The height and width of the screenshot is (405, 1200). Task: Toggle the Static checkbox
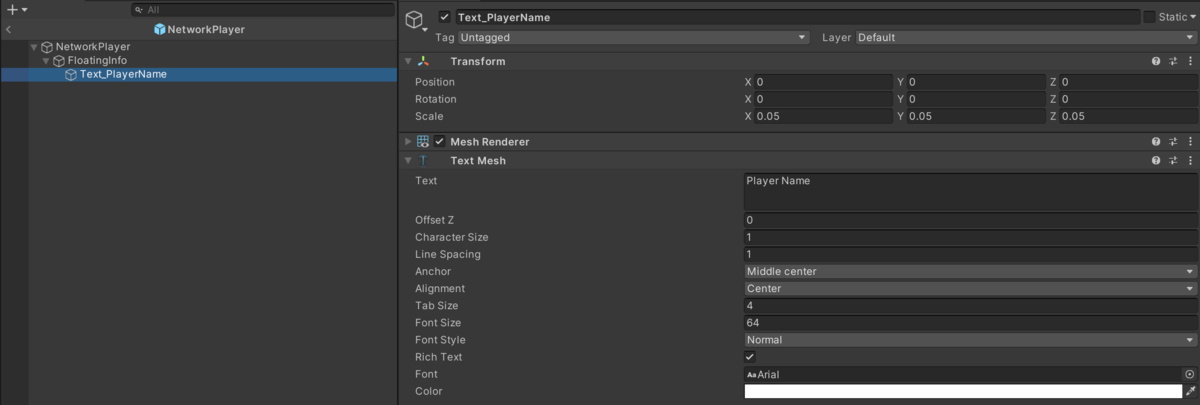[1149, 17]
